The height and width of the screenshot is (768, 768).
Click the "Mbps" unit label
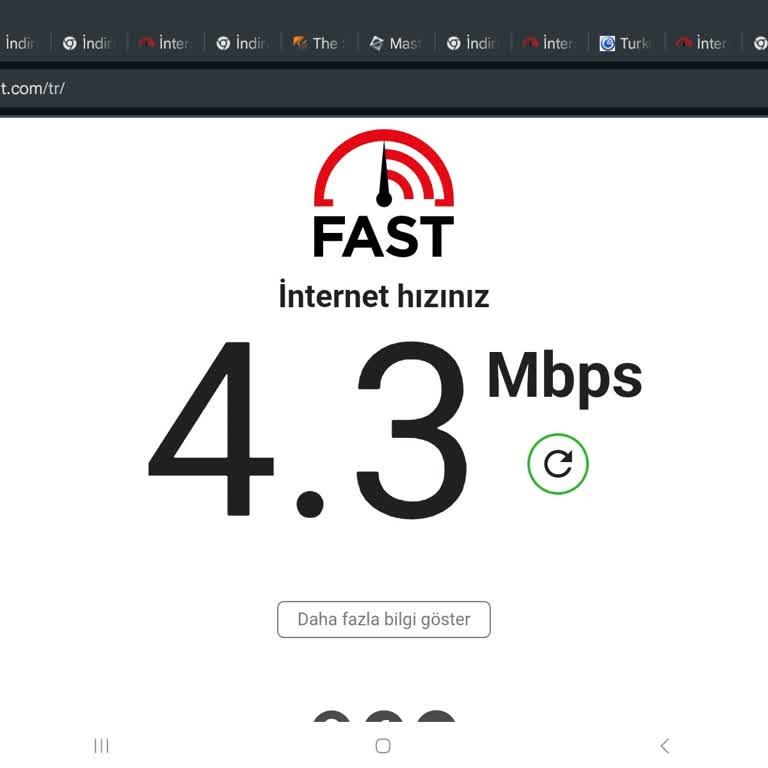pyautogui.click(x=564, y=377)
